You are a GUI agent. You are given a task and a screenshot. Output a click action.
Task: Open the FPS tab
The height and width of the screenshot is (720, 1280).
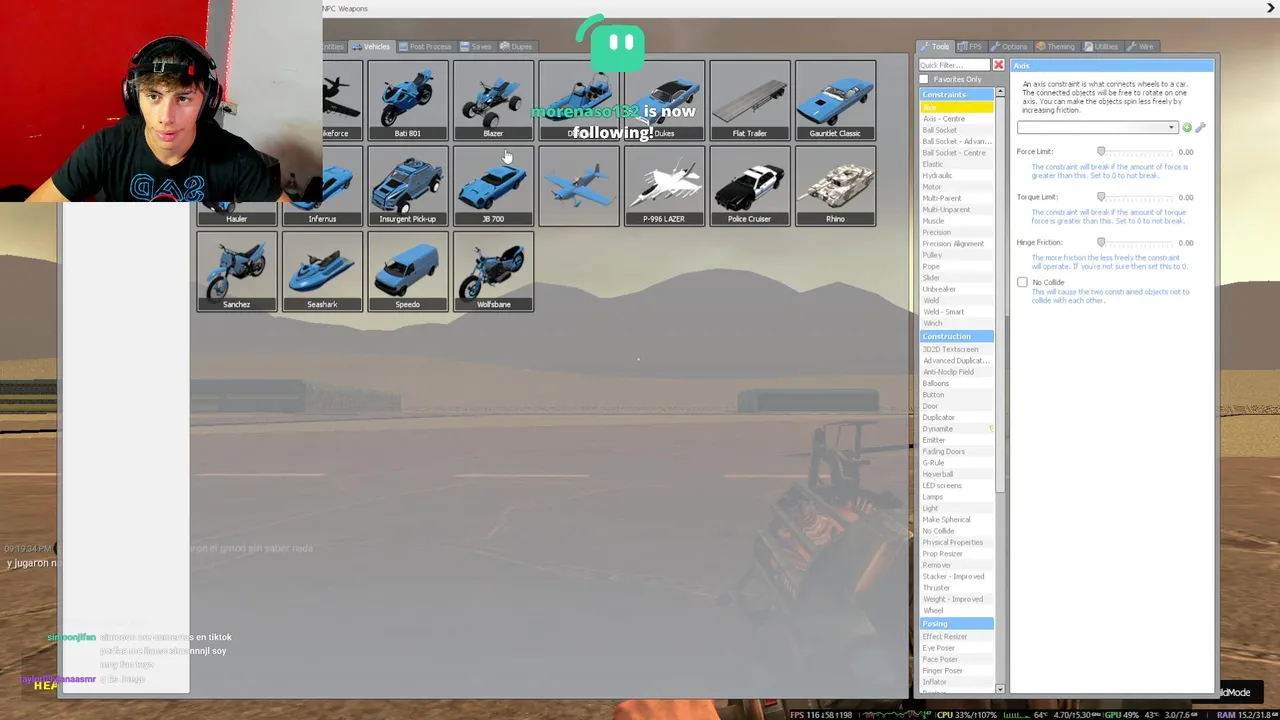tap(970, 46)
